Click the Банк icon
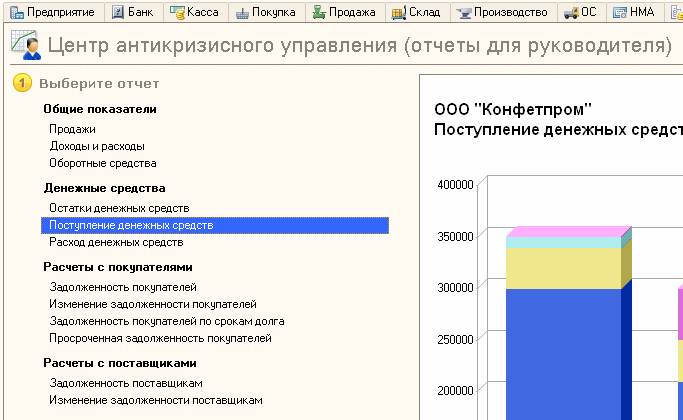Viewport: 683px width, 420px height. point(118,12)
